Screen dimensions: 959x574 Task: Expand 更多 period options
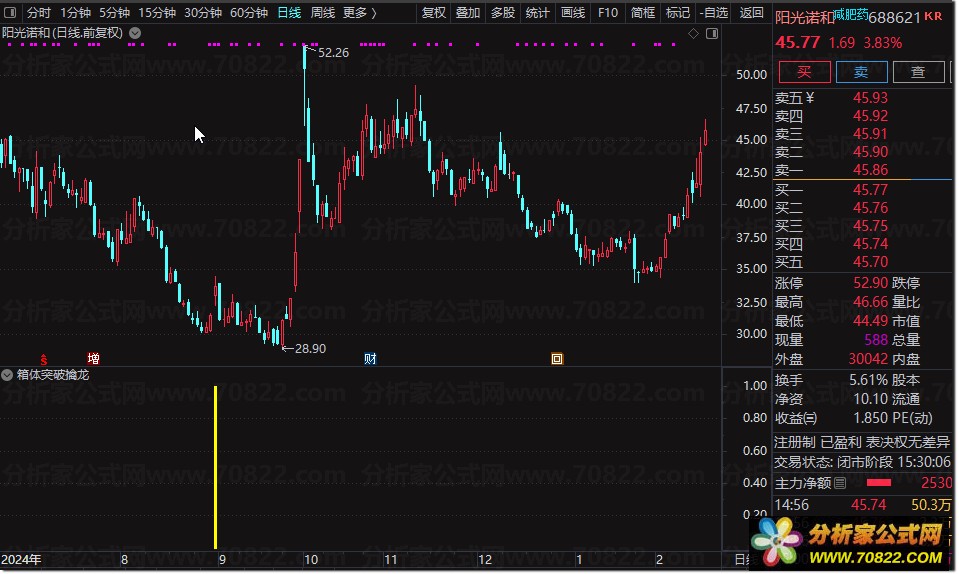tap(359, 12)
